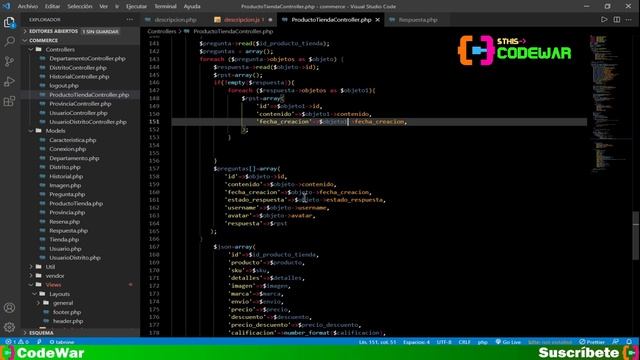Select ProductoTiendaController.php in the explorer tree
Viewport: 640px width, 360px height.
coord(89,95)
